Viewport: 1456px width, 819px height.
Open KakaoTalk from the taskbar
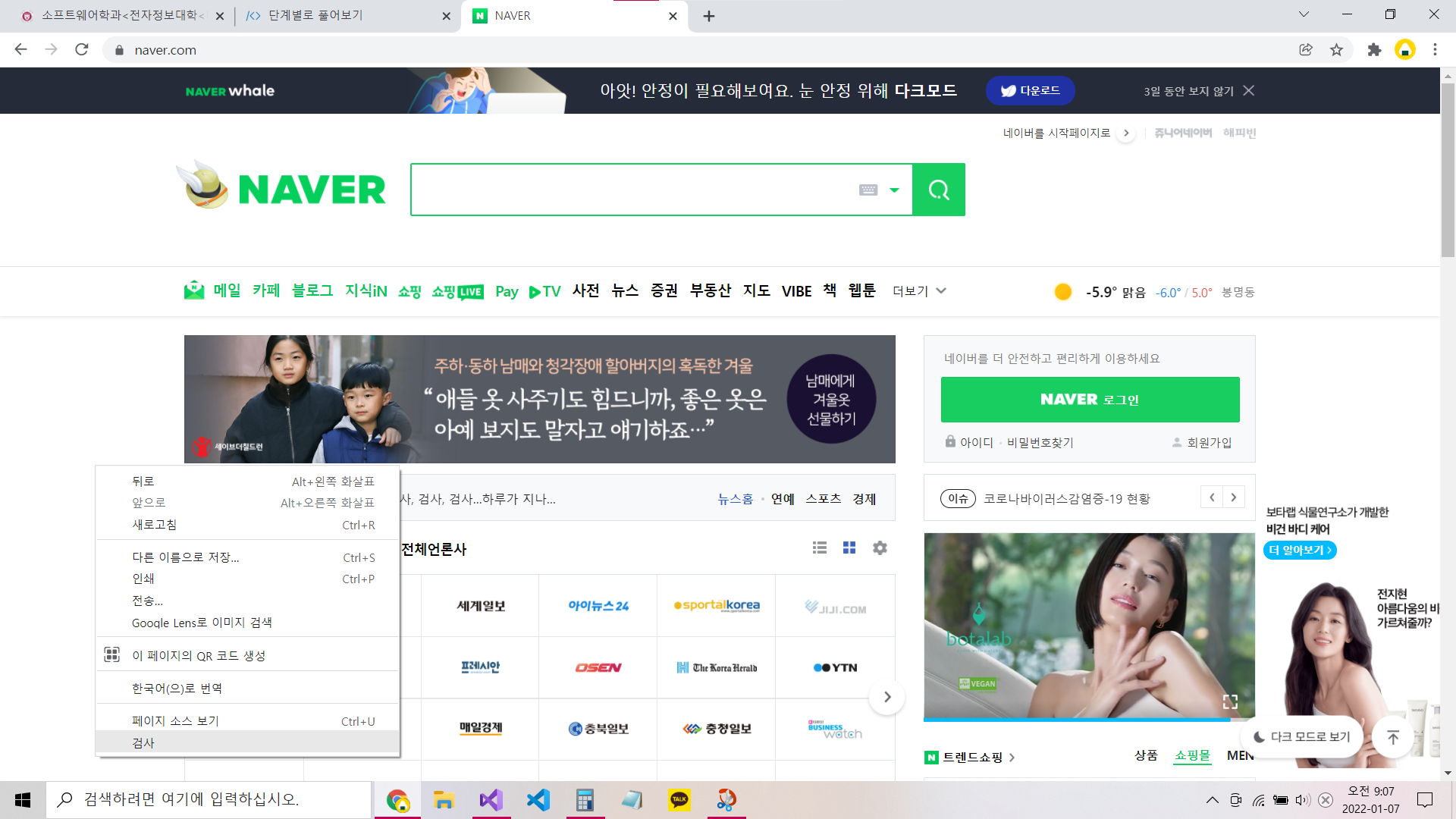[x=679, y=799]
